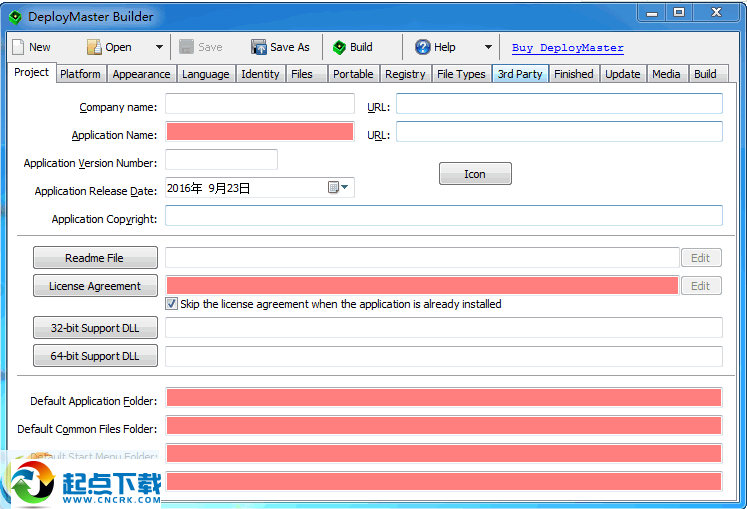Open the Update tab
Viewport: 747px width, 509px height.
tap(623, 74)
